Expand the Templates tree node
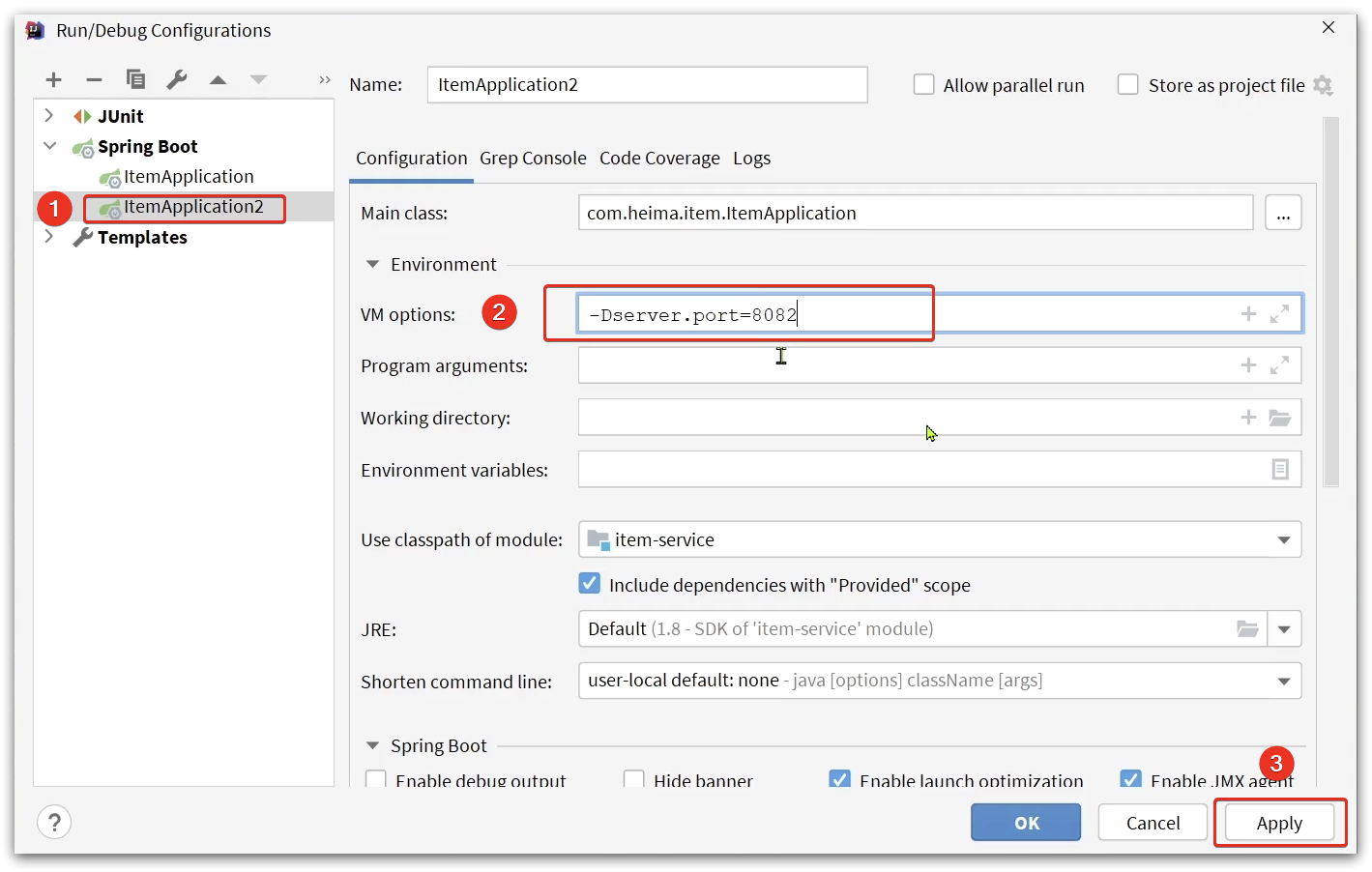The height and width of the screenshot is (872, 1372). click(x=49, y=236)
